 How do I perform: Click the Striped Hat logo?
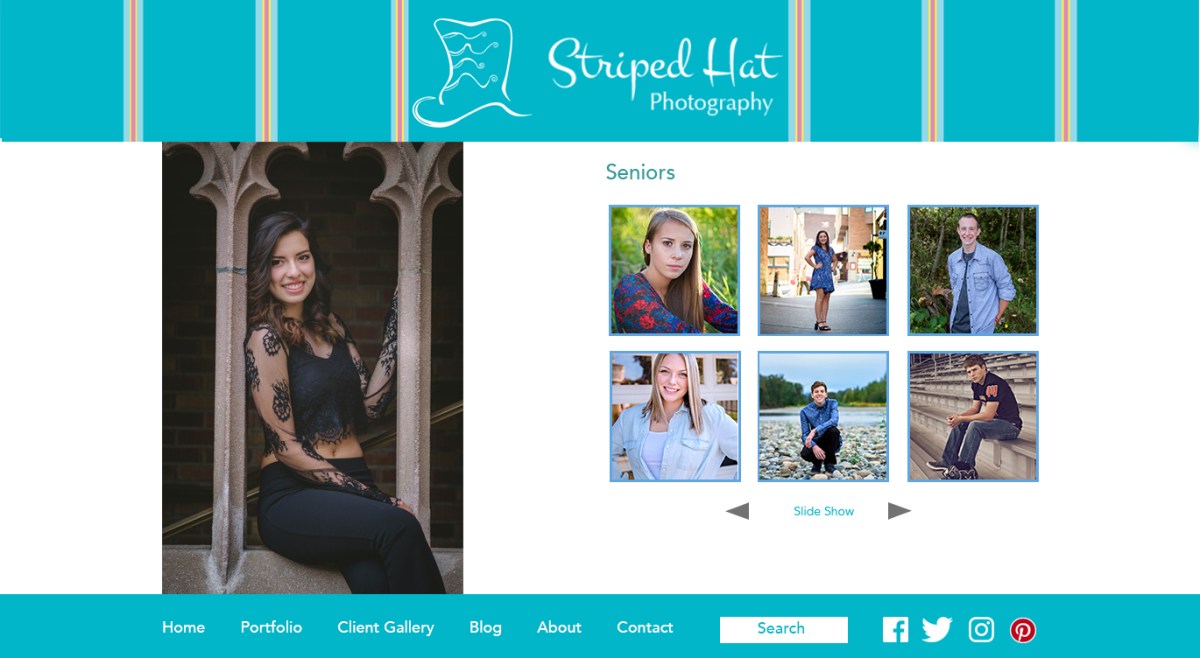(x=597, y=72)
